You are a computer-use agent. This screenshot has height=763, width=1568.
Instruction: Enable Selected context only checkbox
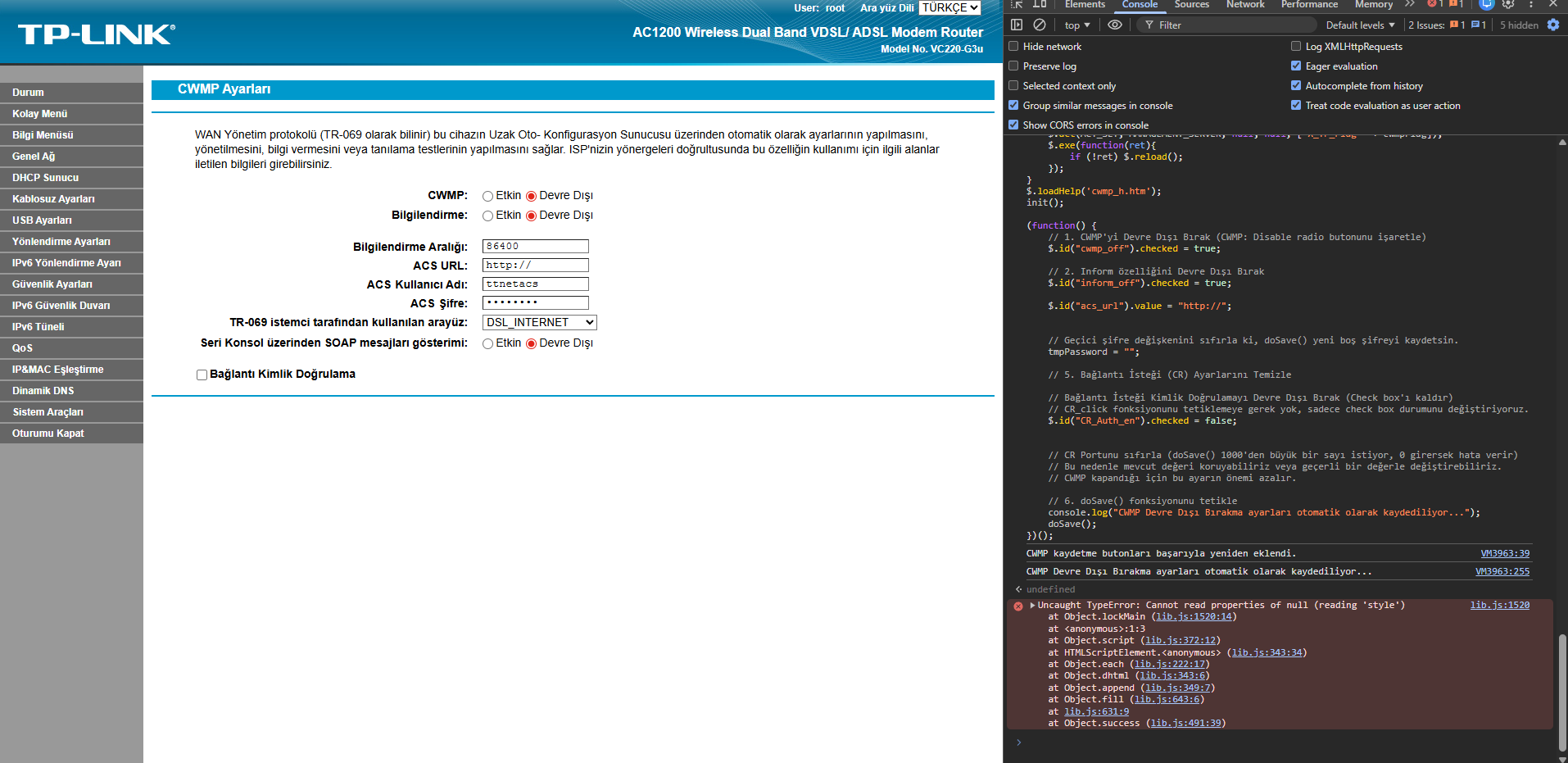click(x=1013, y=86)
